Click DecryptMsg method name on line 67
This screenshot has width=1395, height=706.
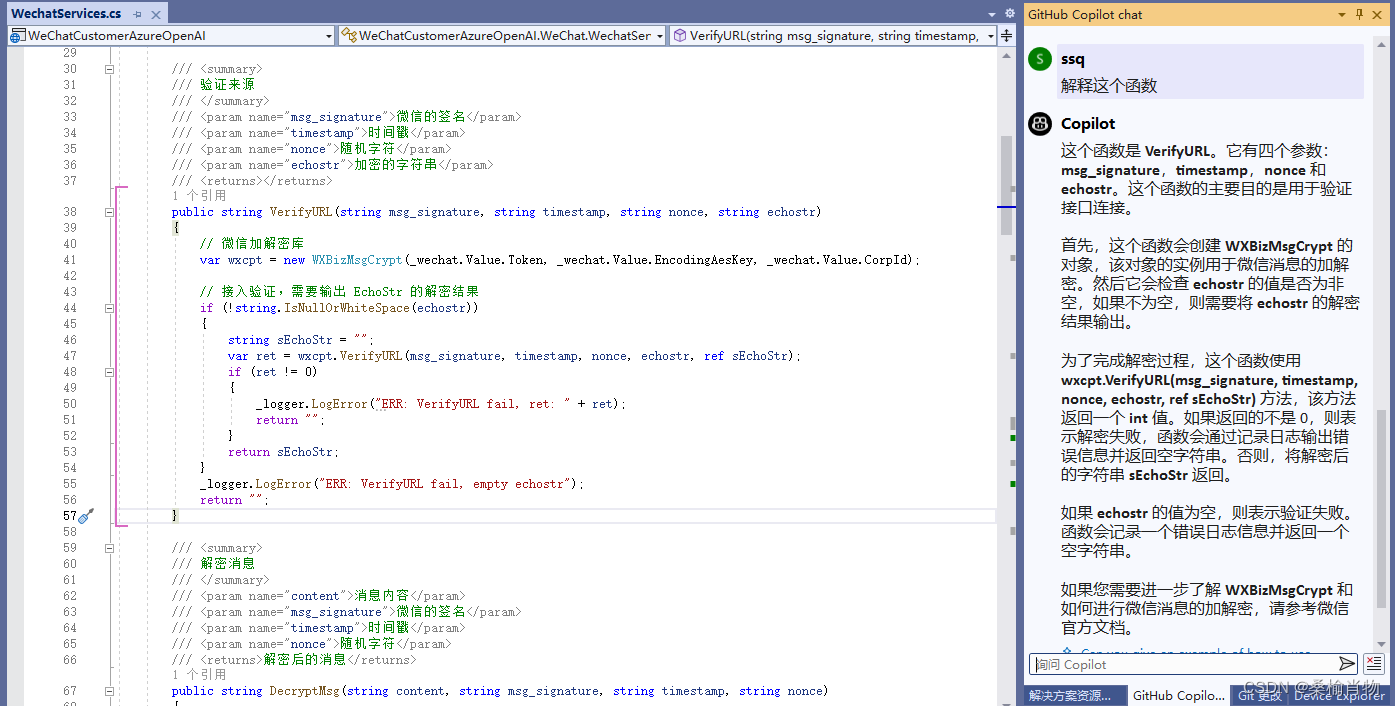(x=305, y=691)
